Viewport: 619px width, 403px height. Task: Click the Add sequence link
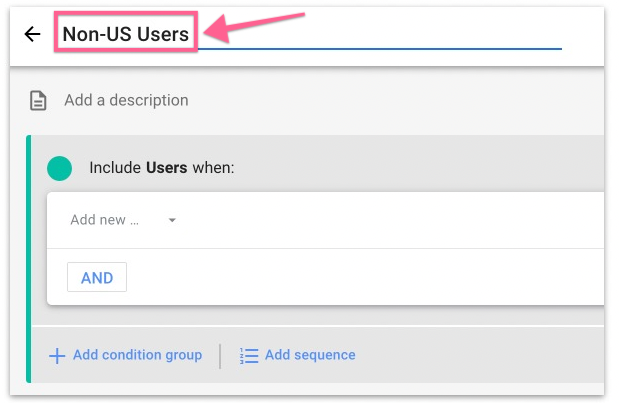309,355
